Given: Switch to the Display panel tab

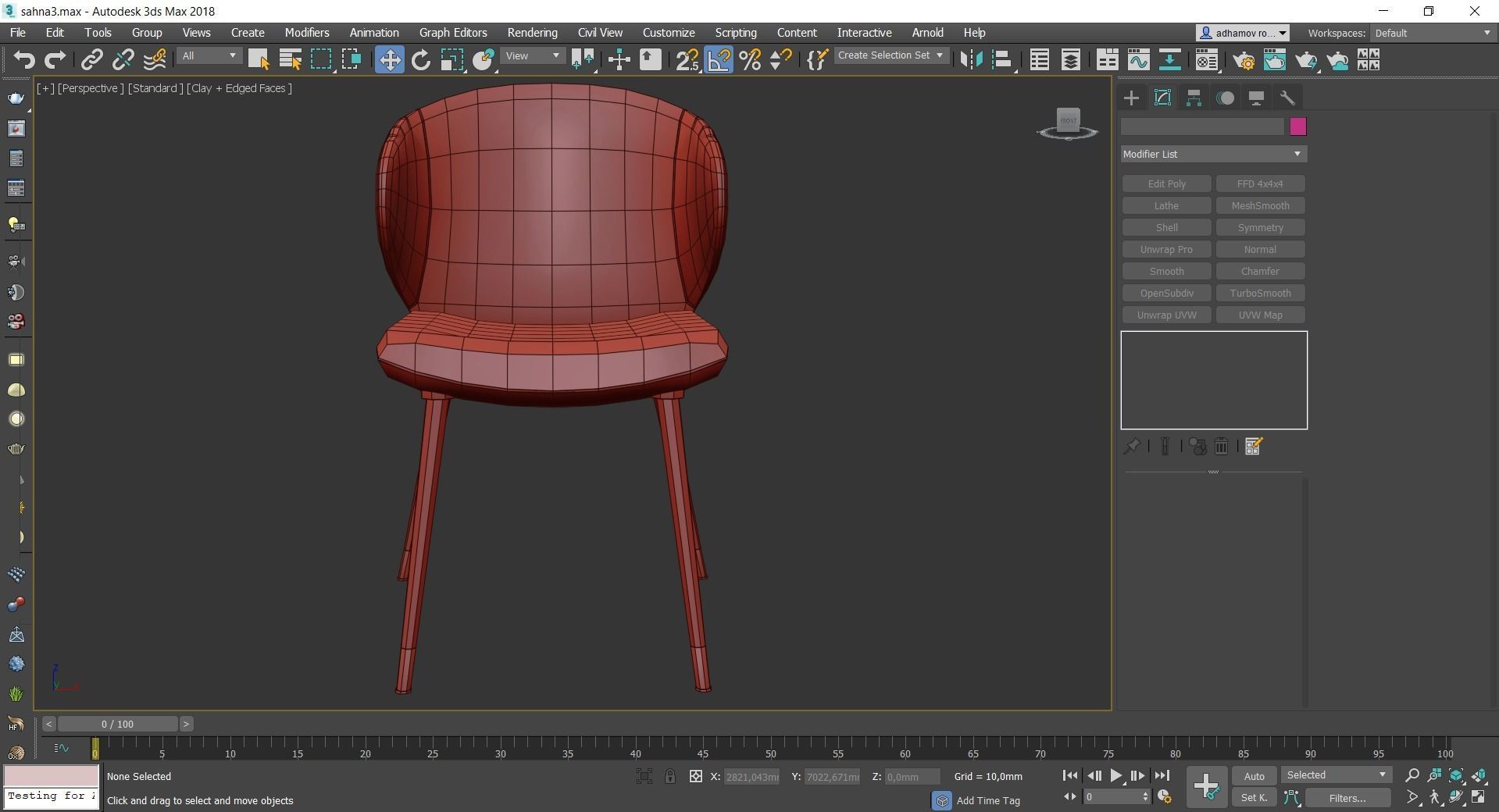Looking at the screenshot, I should click(1256, 98).
